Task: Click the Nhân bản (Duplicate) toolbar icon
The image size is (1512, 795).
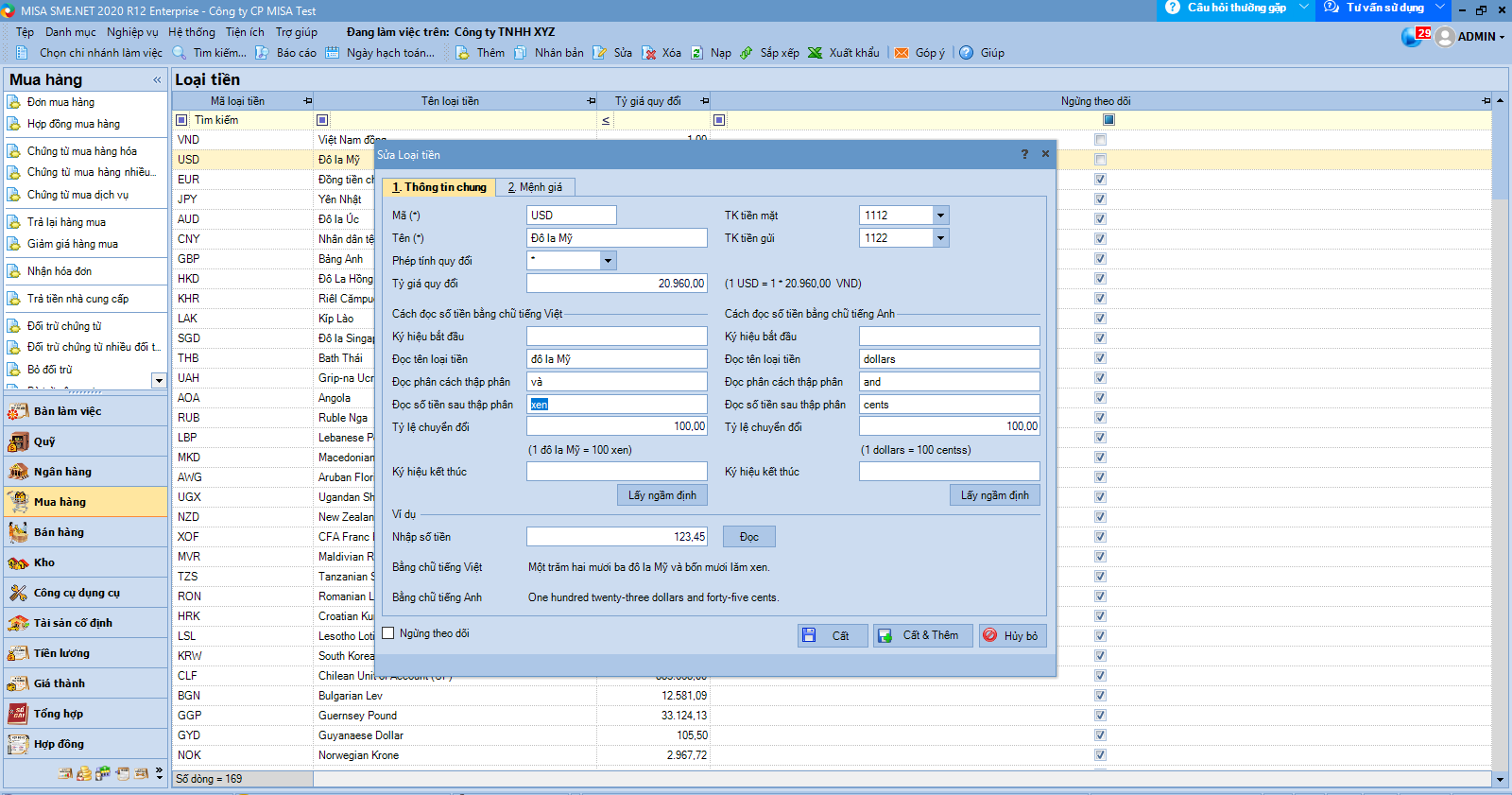Action: pos(521,53)
